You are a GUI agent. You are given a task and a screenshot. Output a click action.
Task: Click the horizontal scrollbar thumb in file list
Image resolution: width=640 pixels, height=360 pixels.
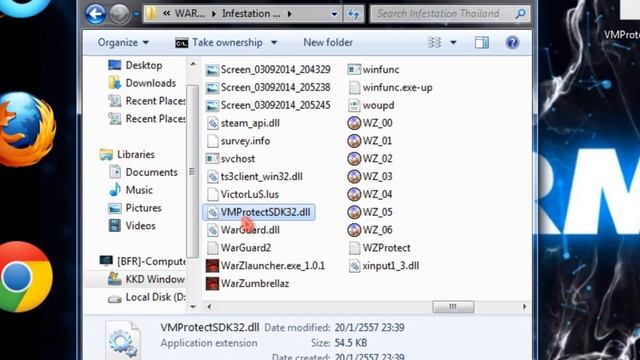click(x=453, y=307)
